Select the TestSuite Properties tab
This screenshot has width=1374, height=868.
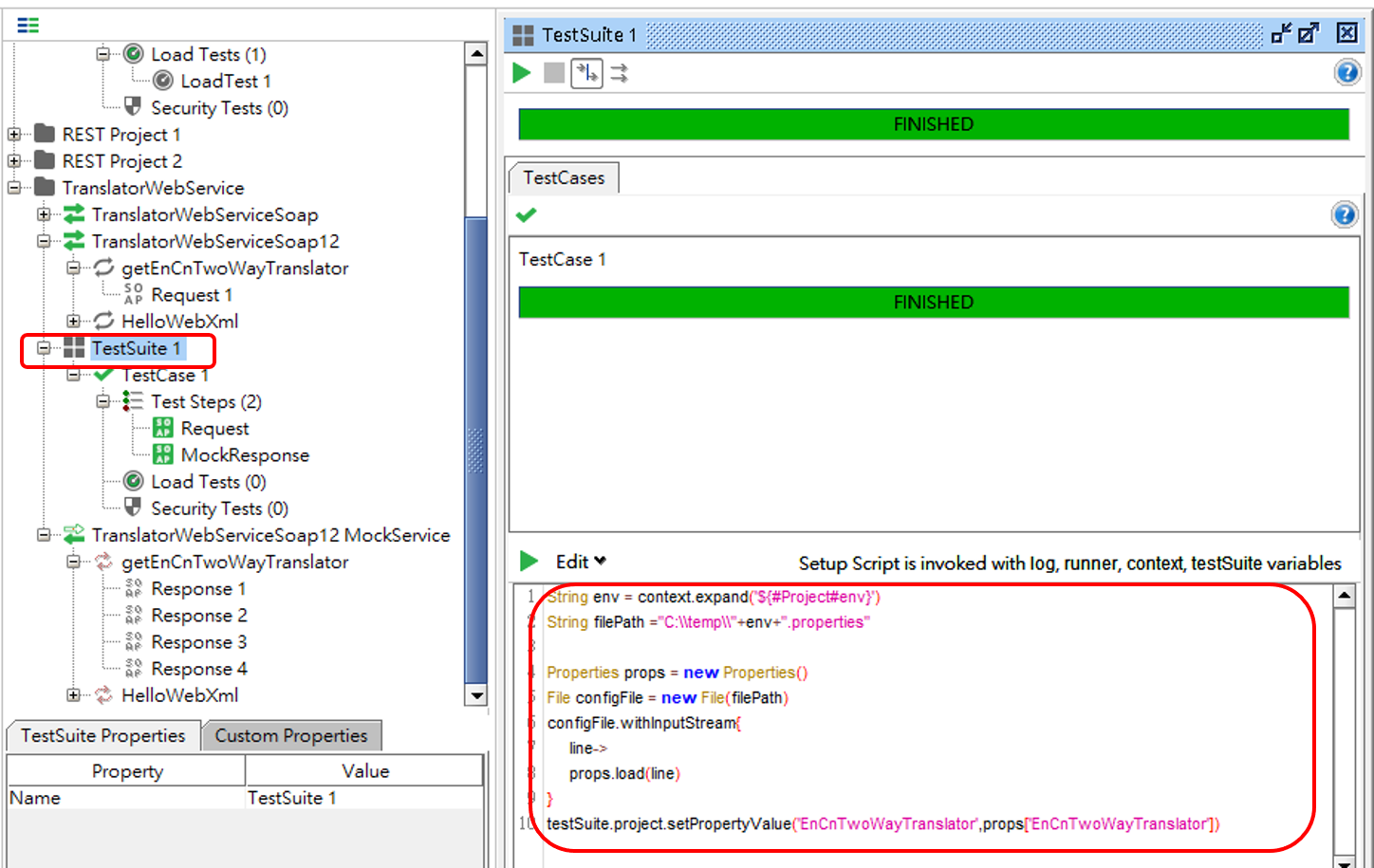coord(102,736)
